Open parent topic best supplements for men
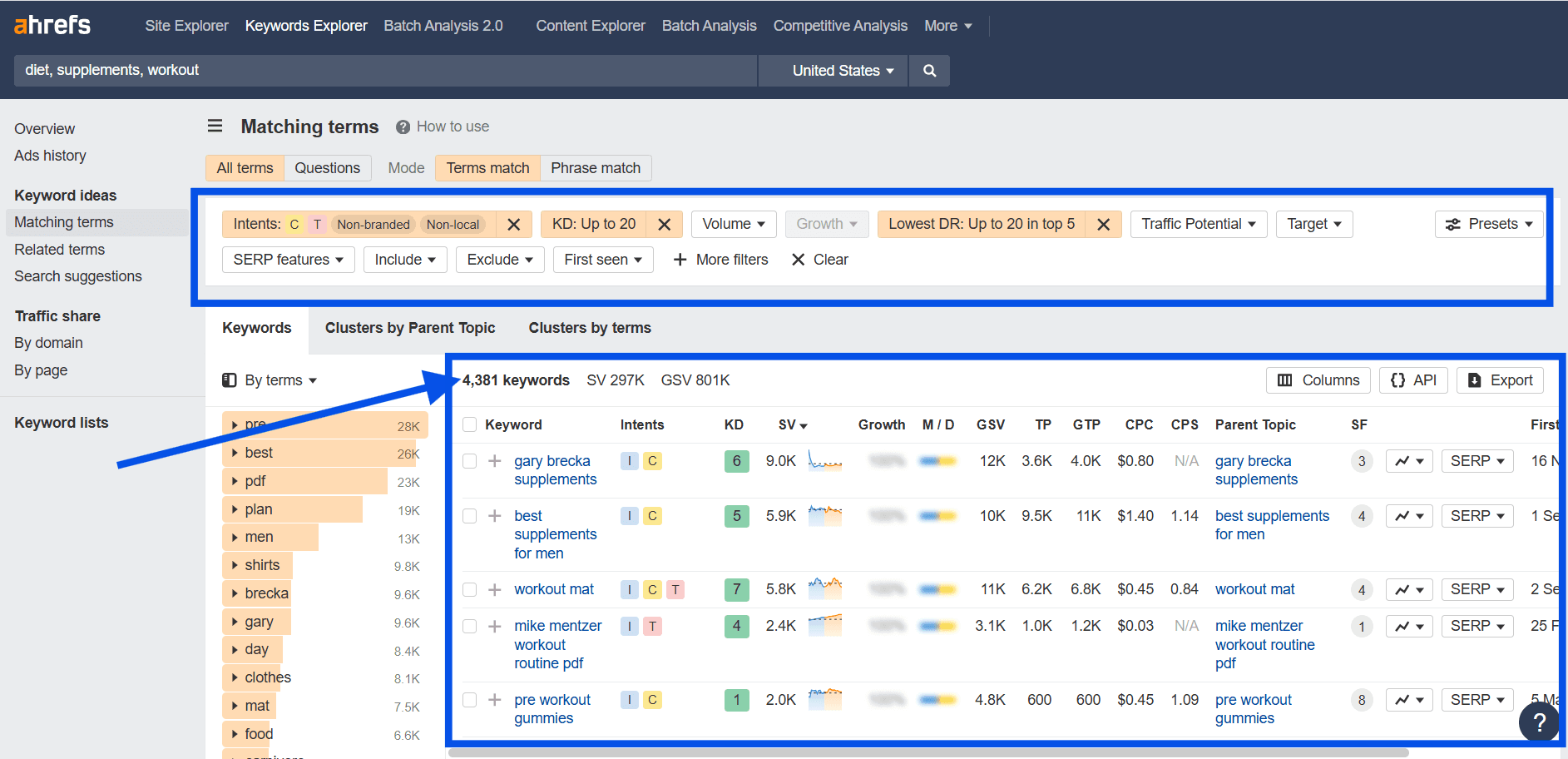The width and height of the screenshot is (1568, 759). click(1272, 525)
